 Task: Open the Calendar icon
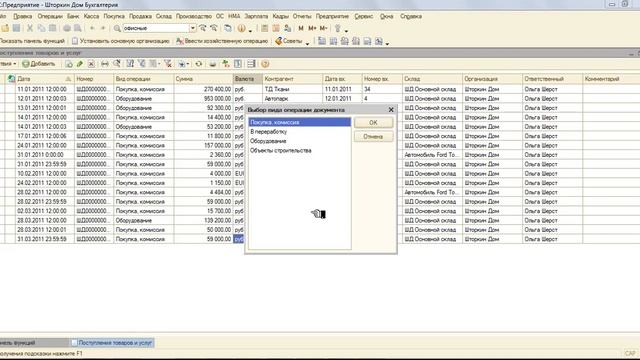276,28
